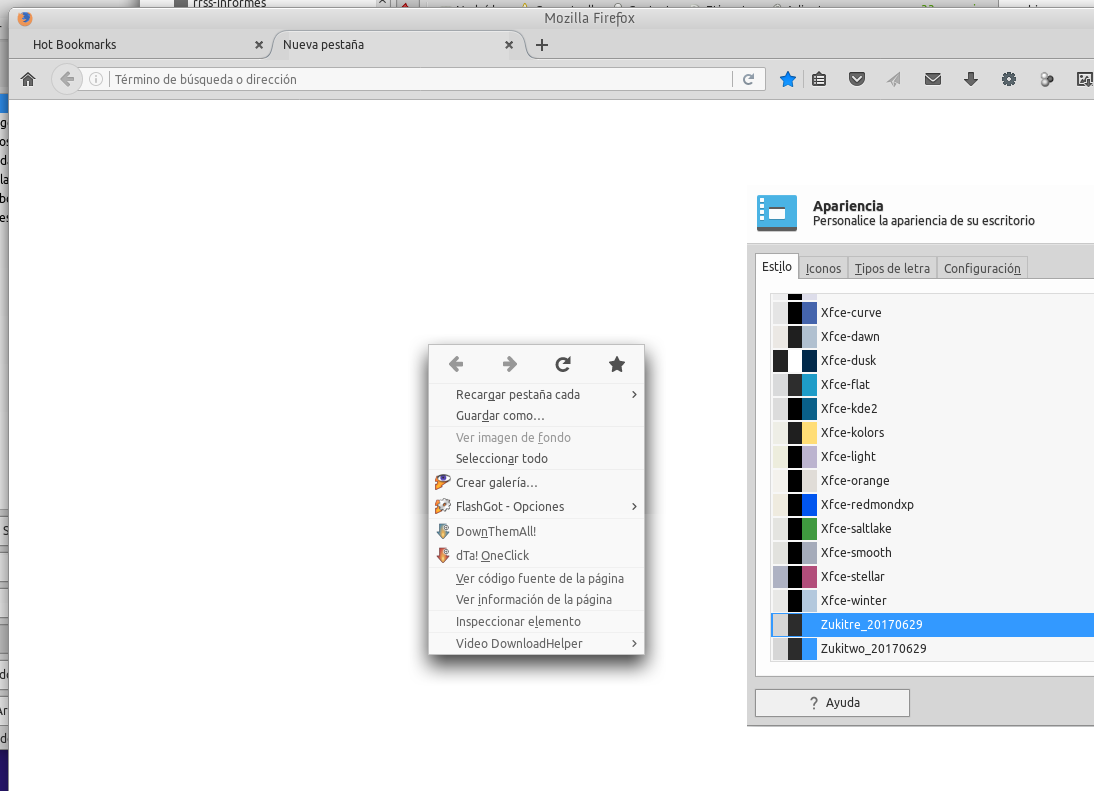1094x791 pixels.
Task: Choose Seleccionar todo menu entry
Action: click(537, 458)
